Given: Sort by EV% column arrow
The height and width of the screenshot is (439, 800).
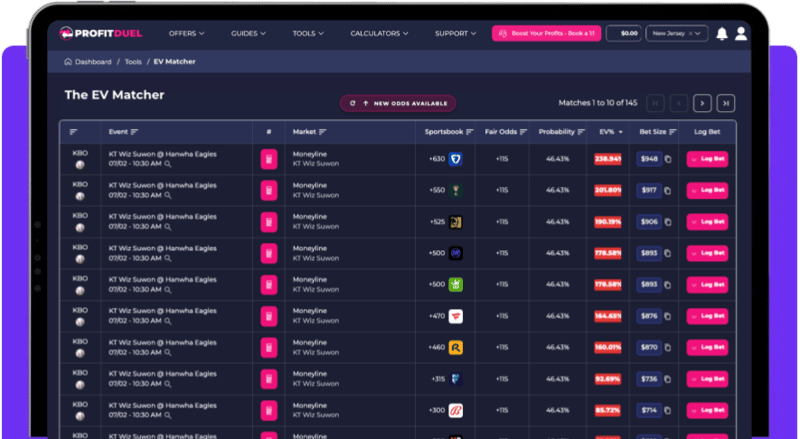Looking at the screenshot, I should click(621, 132).
